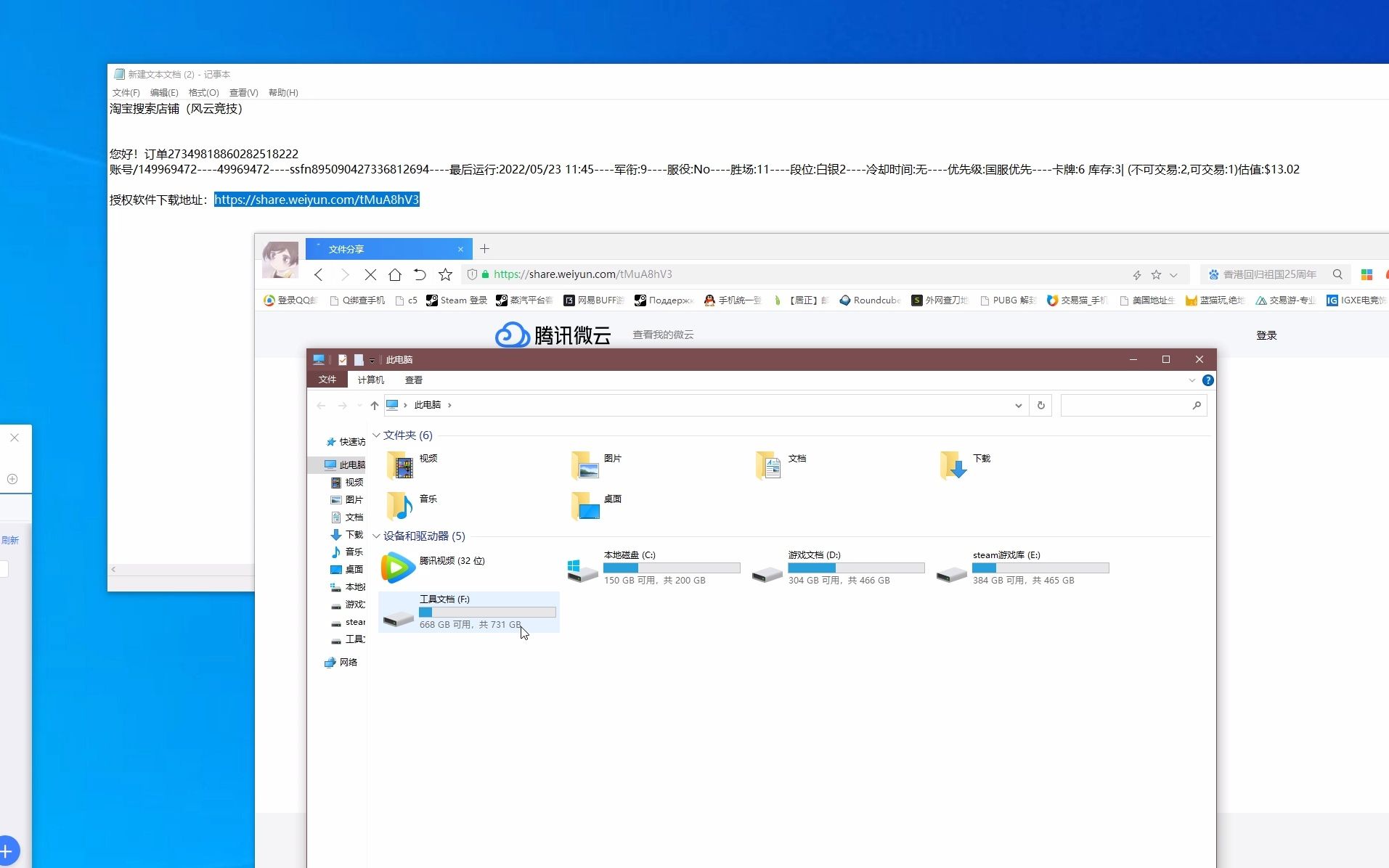This screenshot has height=868, width=1389.
Task: Open Notepad 编辑(E) menu
Action: pos(164,93)
